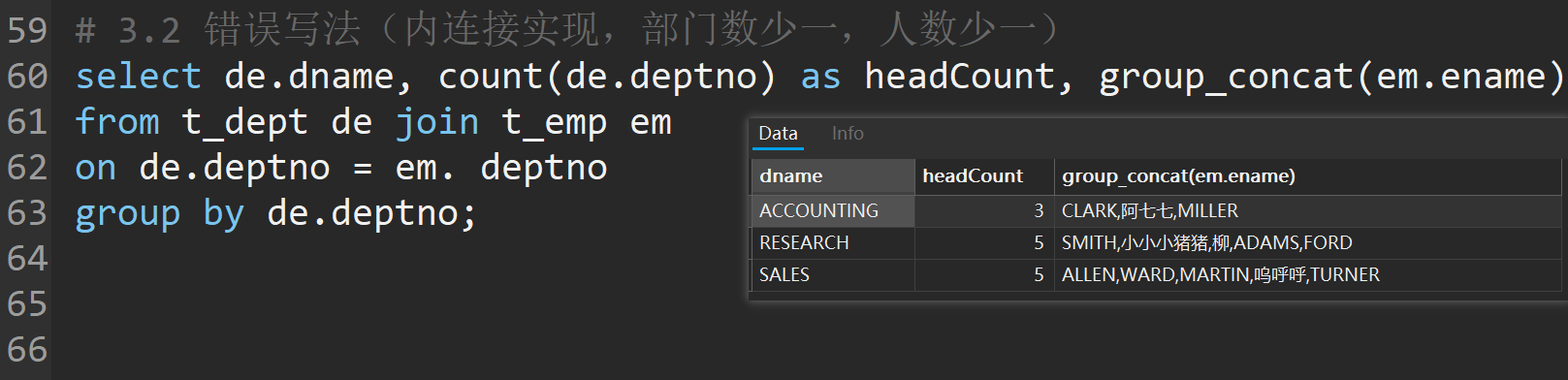The height and width of the screenshot is (380, 1568).
Task: Click line number 66 in gutter
Action: click(27, 350)
